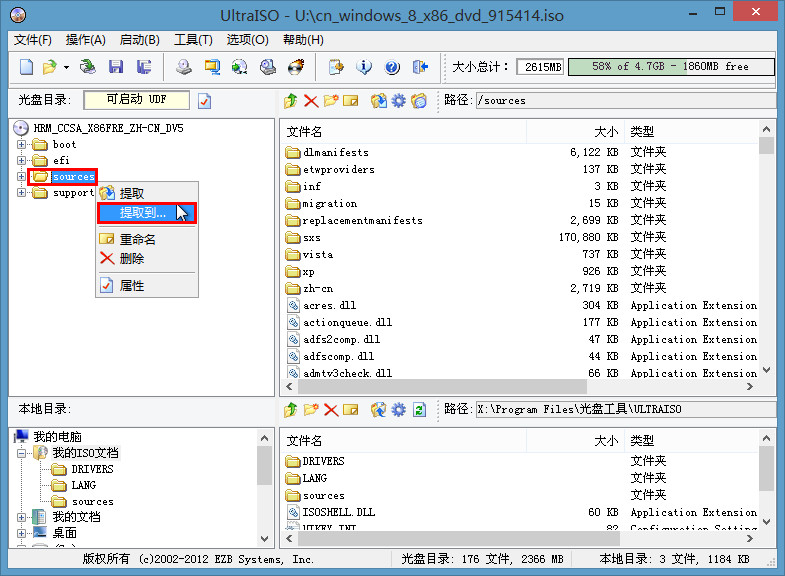The width and height of the screenshot is (785, 576).
Task: Choose 重命名 from the context menu
Action: [147, 239]
